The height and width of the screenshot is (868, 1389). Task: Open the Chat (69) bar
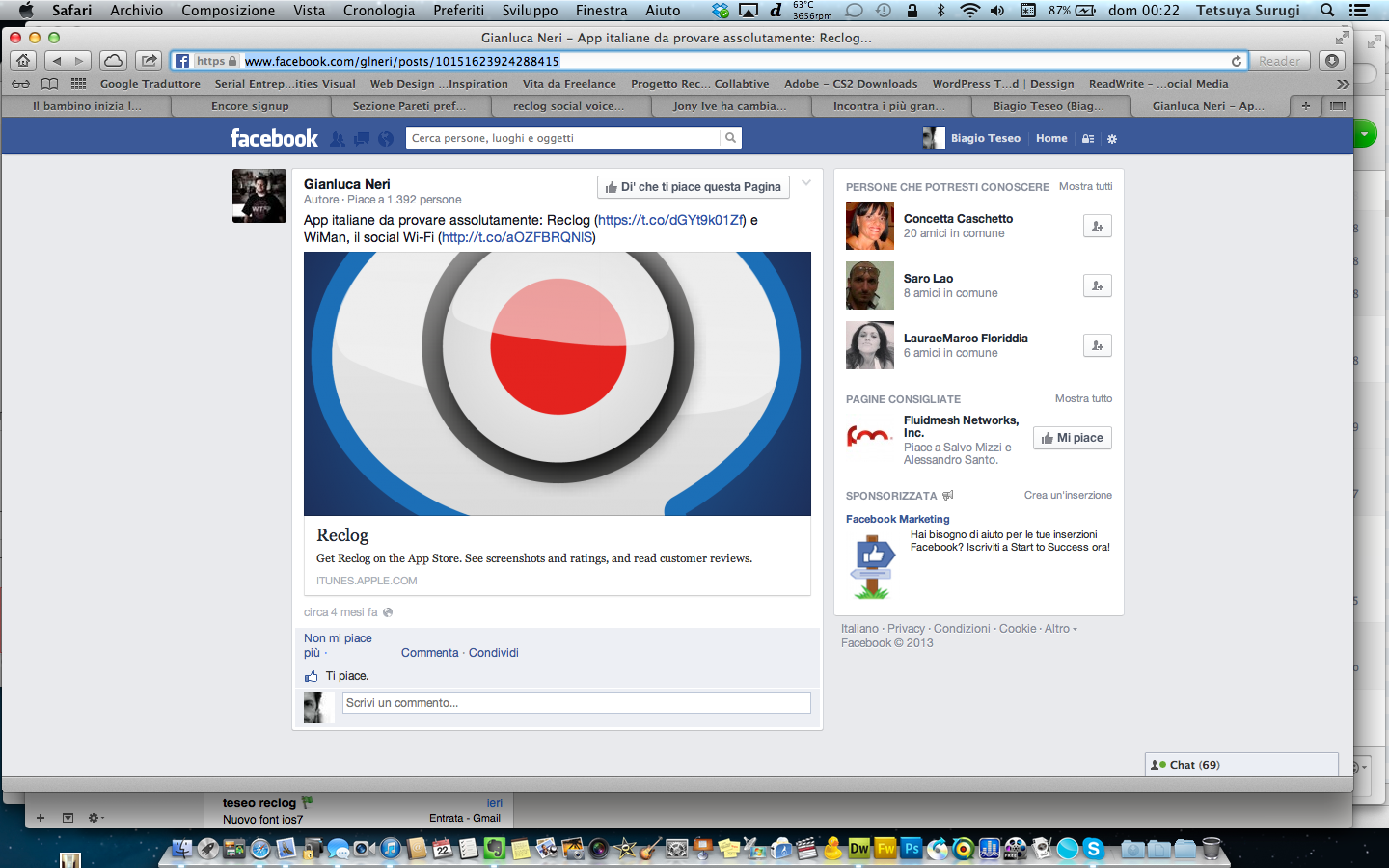(x=1241, y=765)
